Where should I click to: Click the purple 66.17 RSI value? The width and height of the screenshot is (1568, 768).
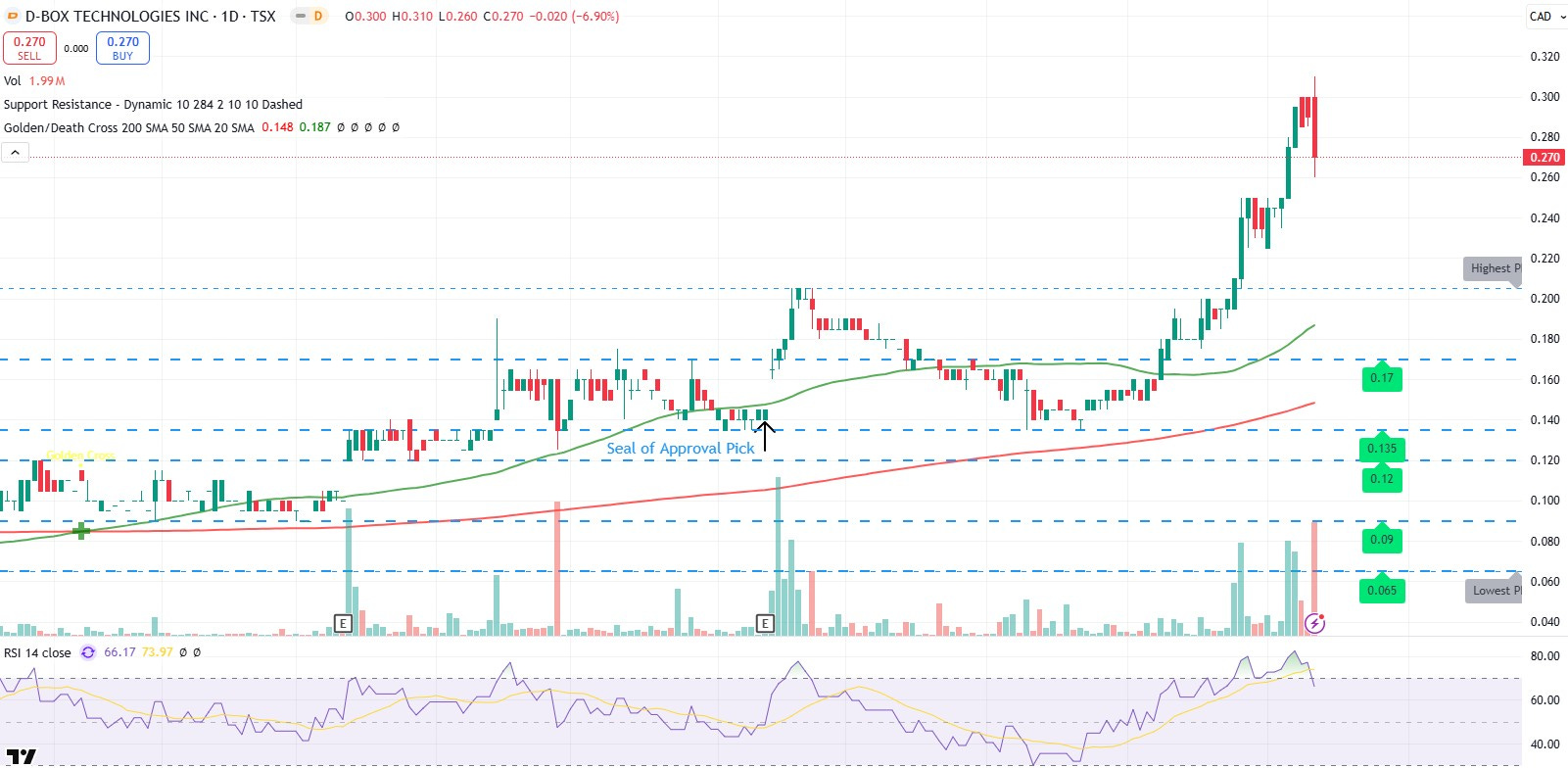(119, 652)
